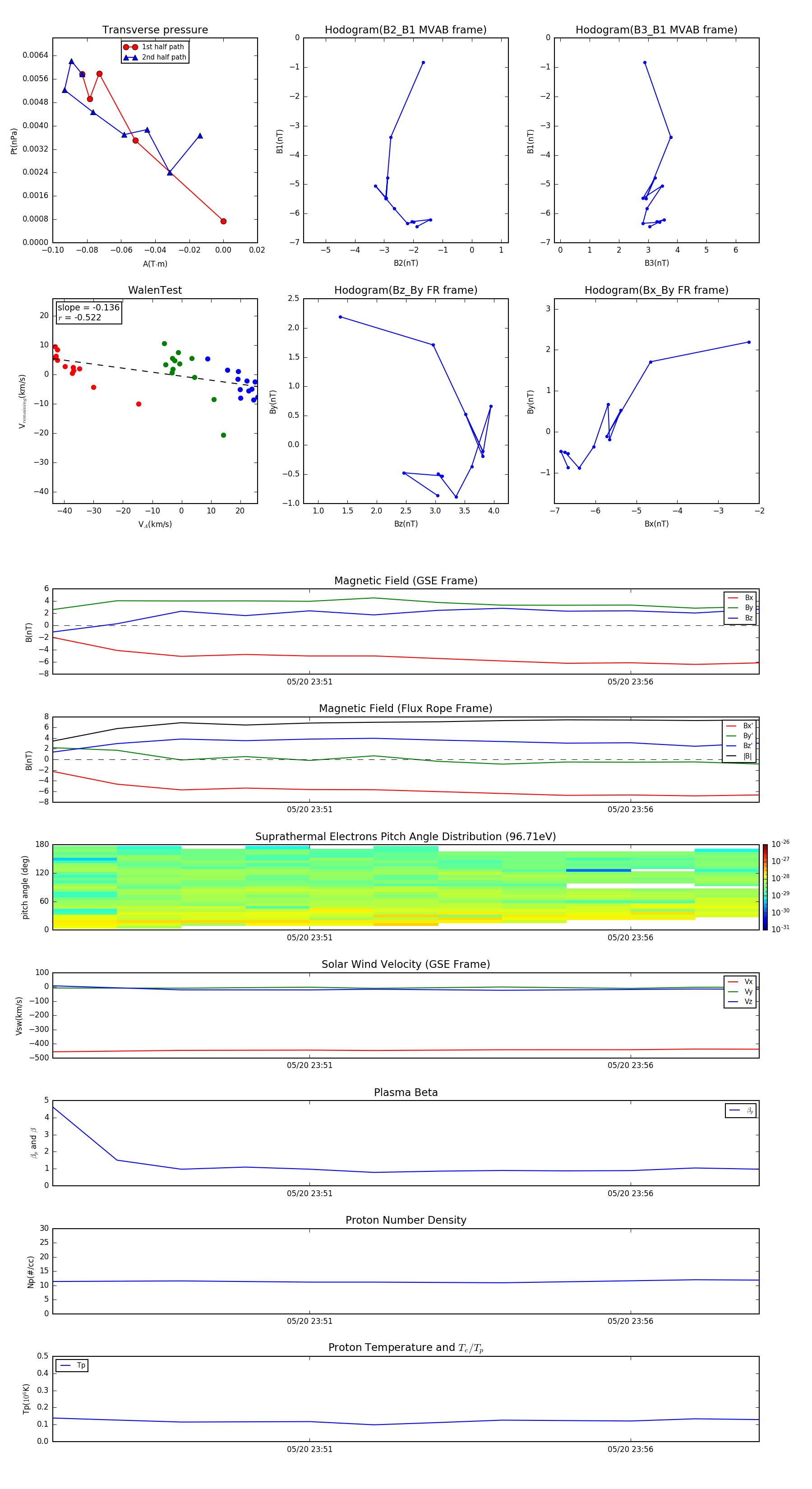Screen dimensions: 812x1489
Task: Click '05/20 23:51' under the GSE magnetic field plot
Action: pyautogui.click(x=310, y=681)
